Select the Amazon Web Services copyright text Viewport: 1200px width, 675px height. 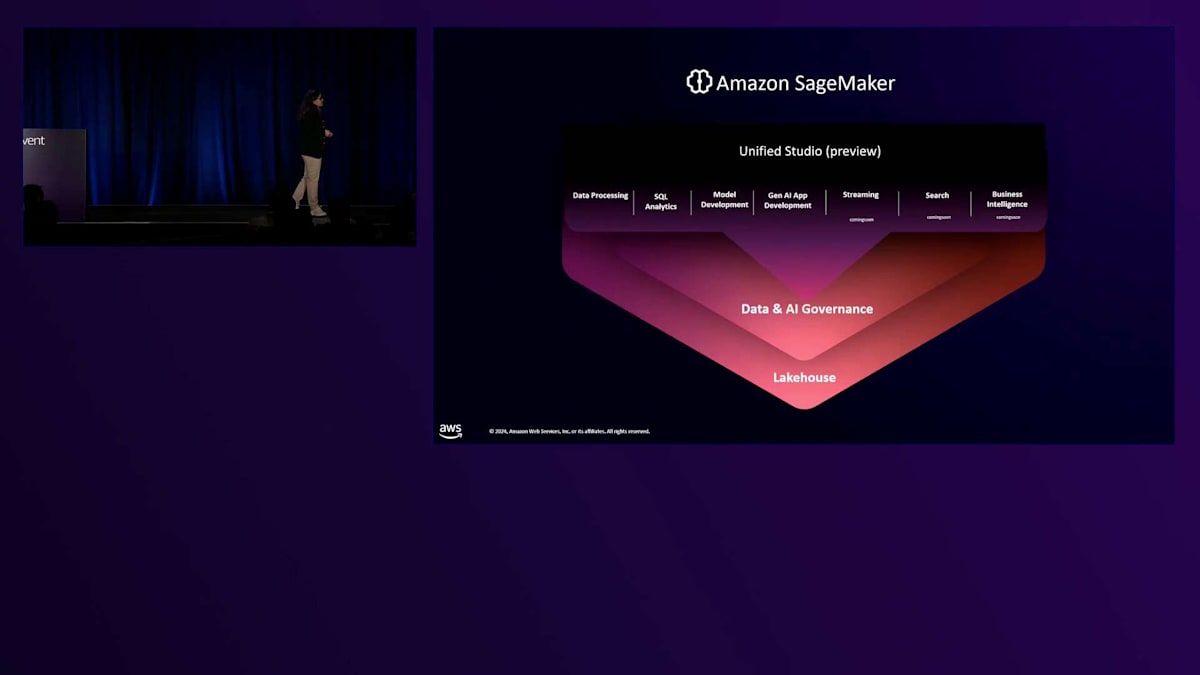tap(569, 431)
